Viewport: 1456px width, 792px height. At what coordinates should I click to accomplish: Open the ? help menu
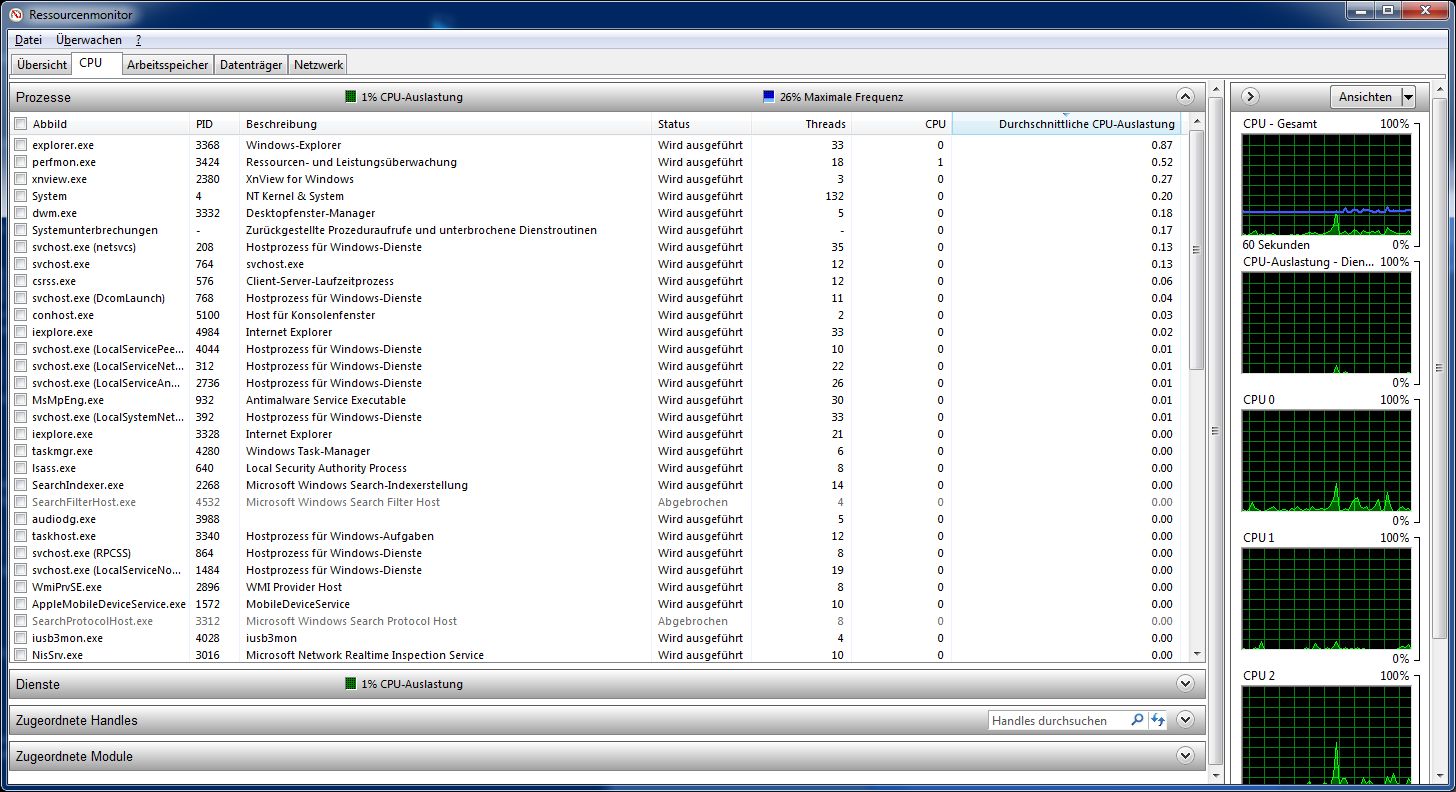pos(138,40)
